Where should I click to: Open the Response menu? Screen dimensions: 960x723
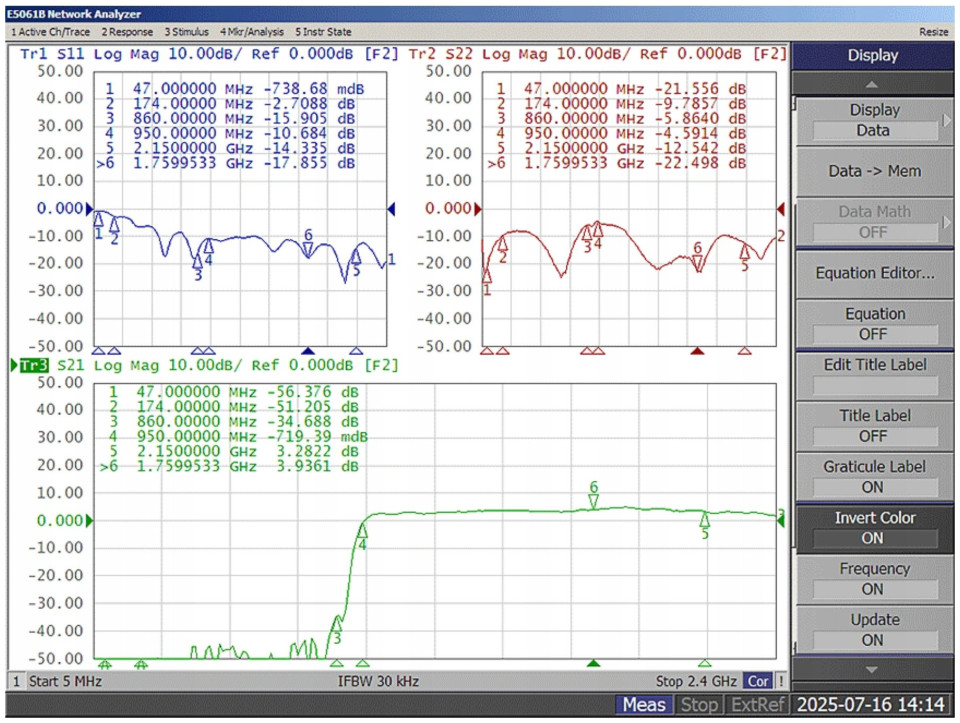coord(126,32)
